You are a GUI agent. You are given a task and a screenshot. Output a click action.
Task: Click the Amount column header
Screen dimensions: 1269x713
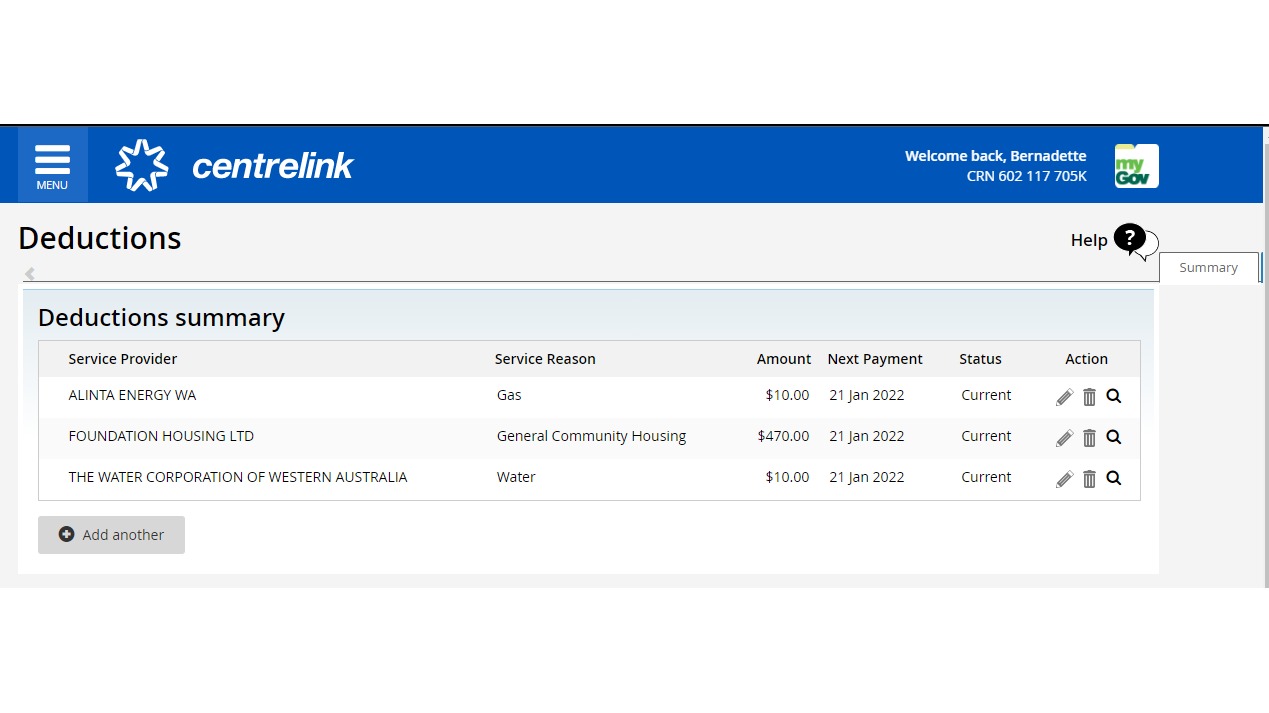pyautogui.click(x=783, y=359)
